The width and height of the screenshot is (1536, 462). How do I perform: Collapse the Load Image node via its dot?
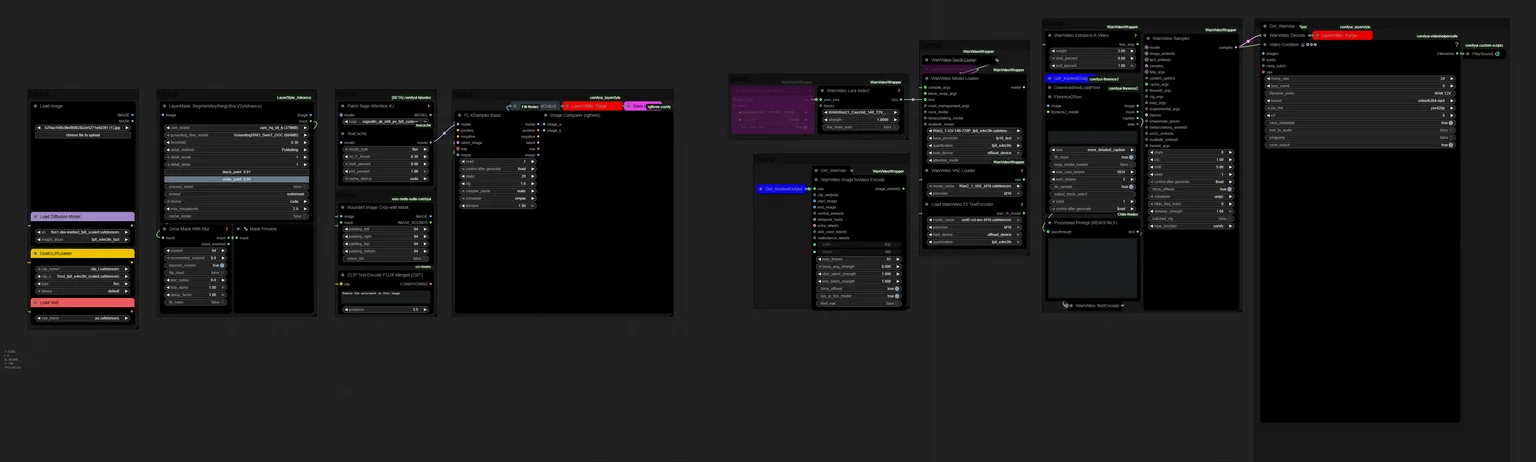tap(34, 106)
